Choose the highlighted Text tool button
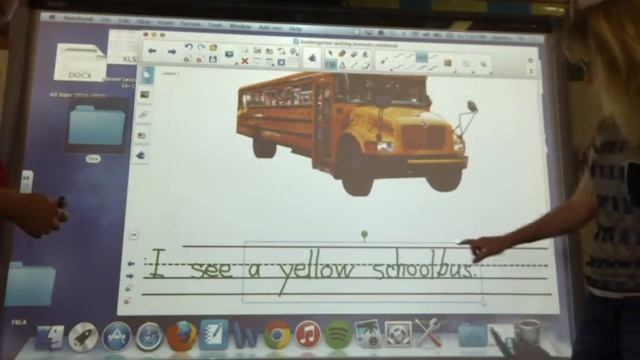 [x=331, y=65]
